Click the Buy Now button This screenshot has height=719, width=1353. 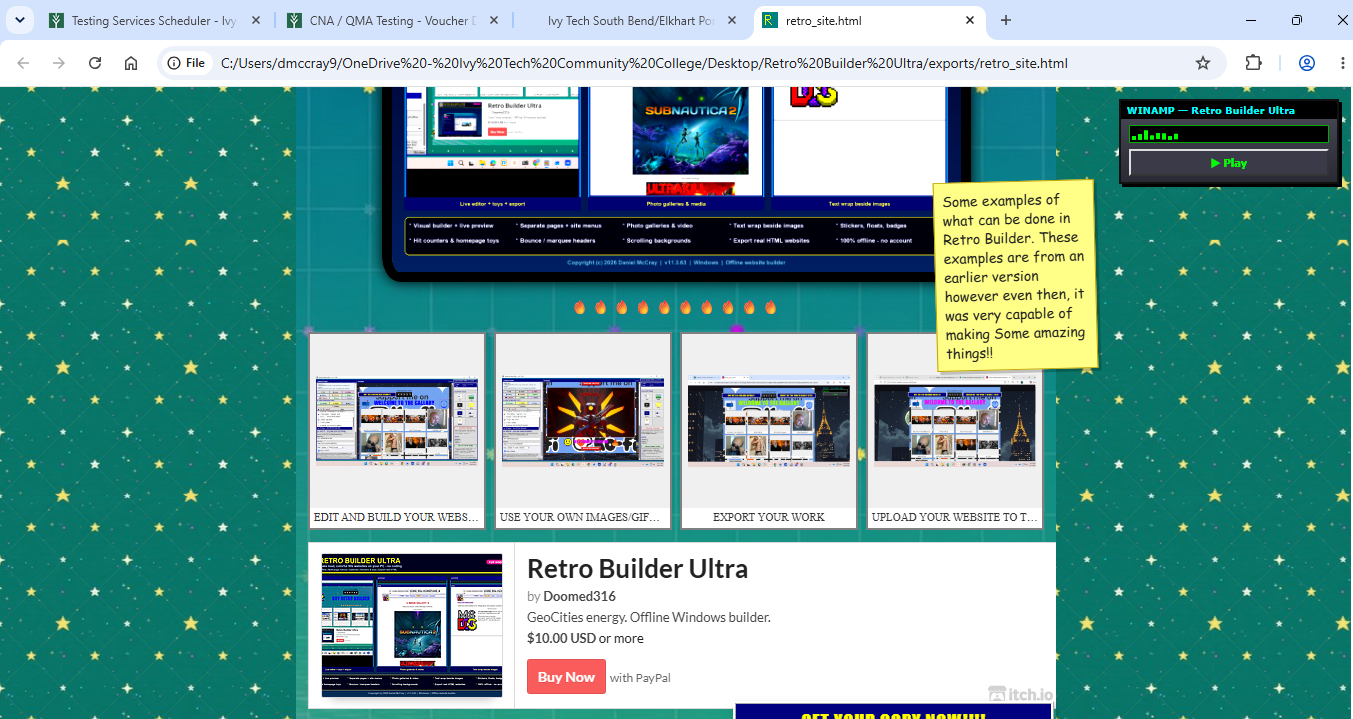point(566,677)
